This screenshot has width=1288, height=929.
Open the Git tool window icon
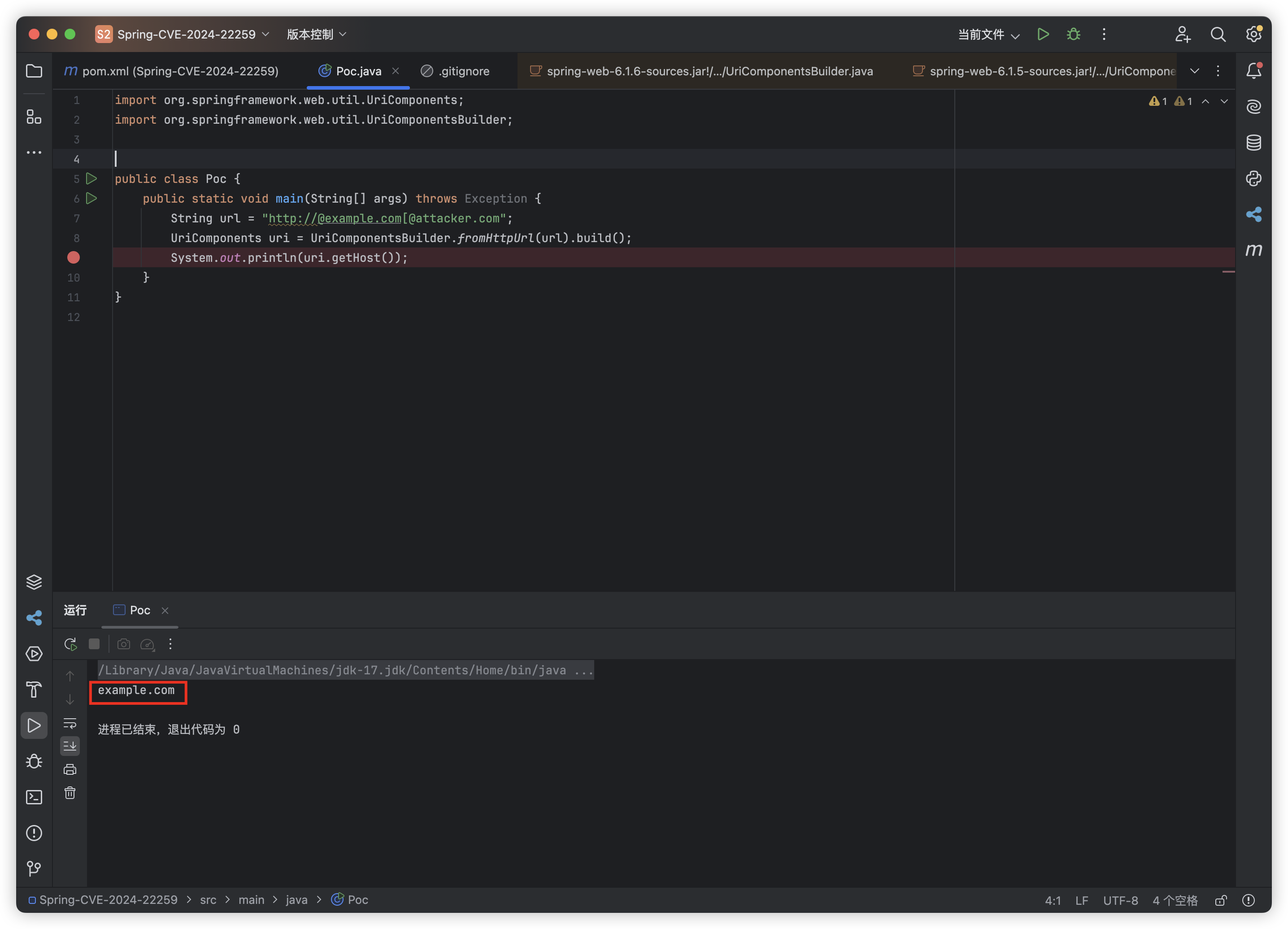(x=34, y=869)
